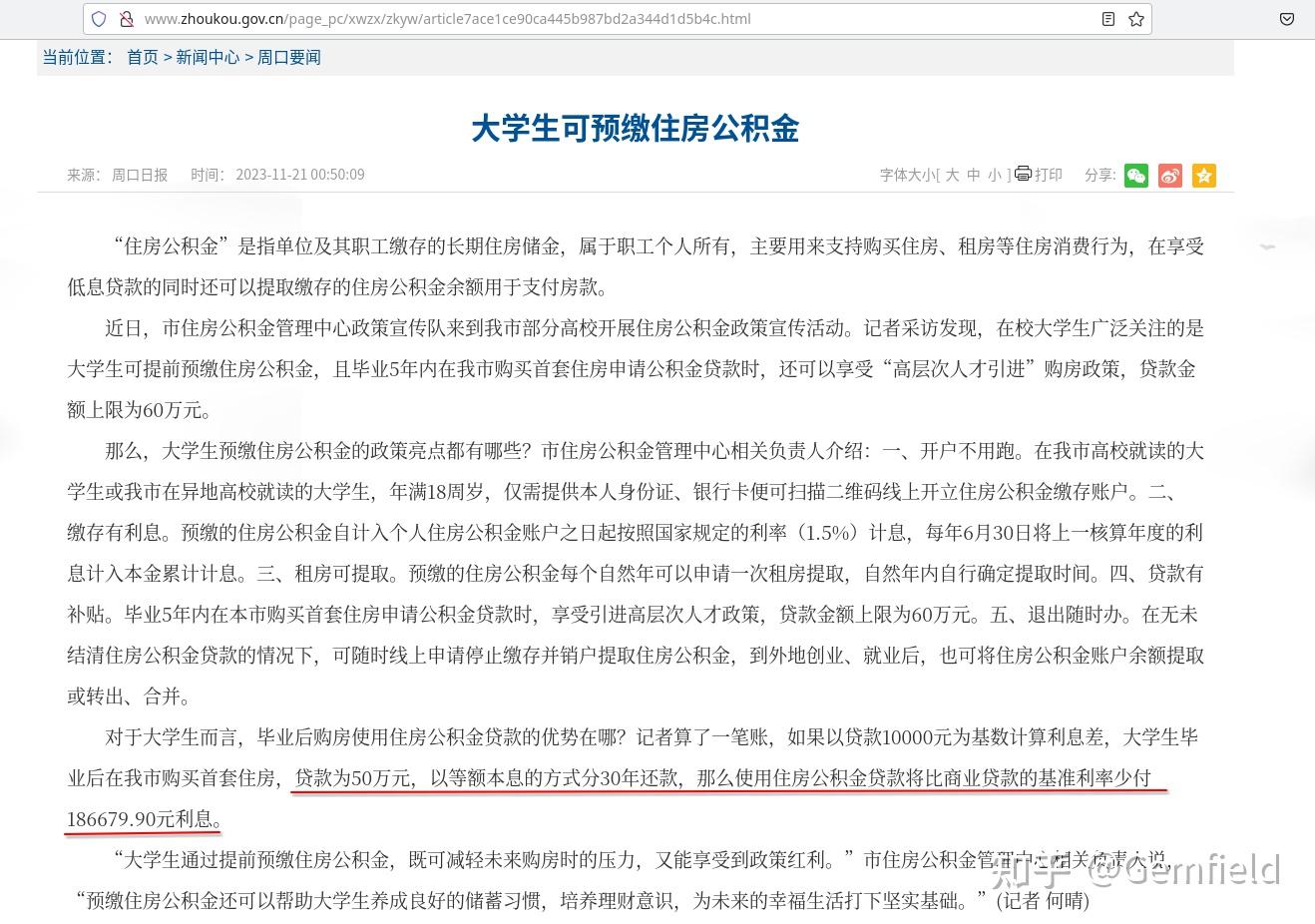Click the printer icon
Screen dimensions: 1315x924
coord(1023,174)
